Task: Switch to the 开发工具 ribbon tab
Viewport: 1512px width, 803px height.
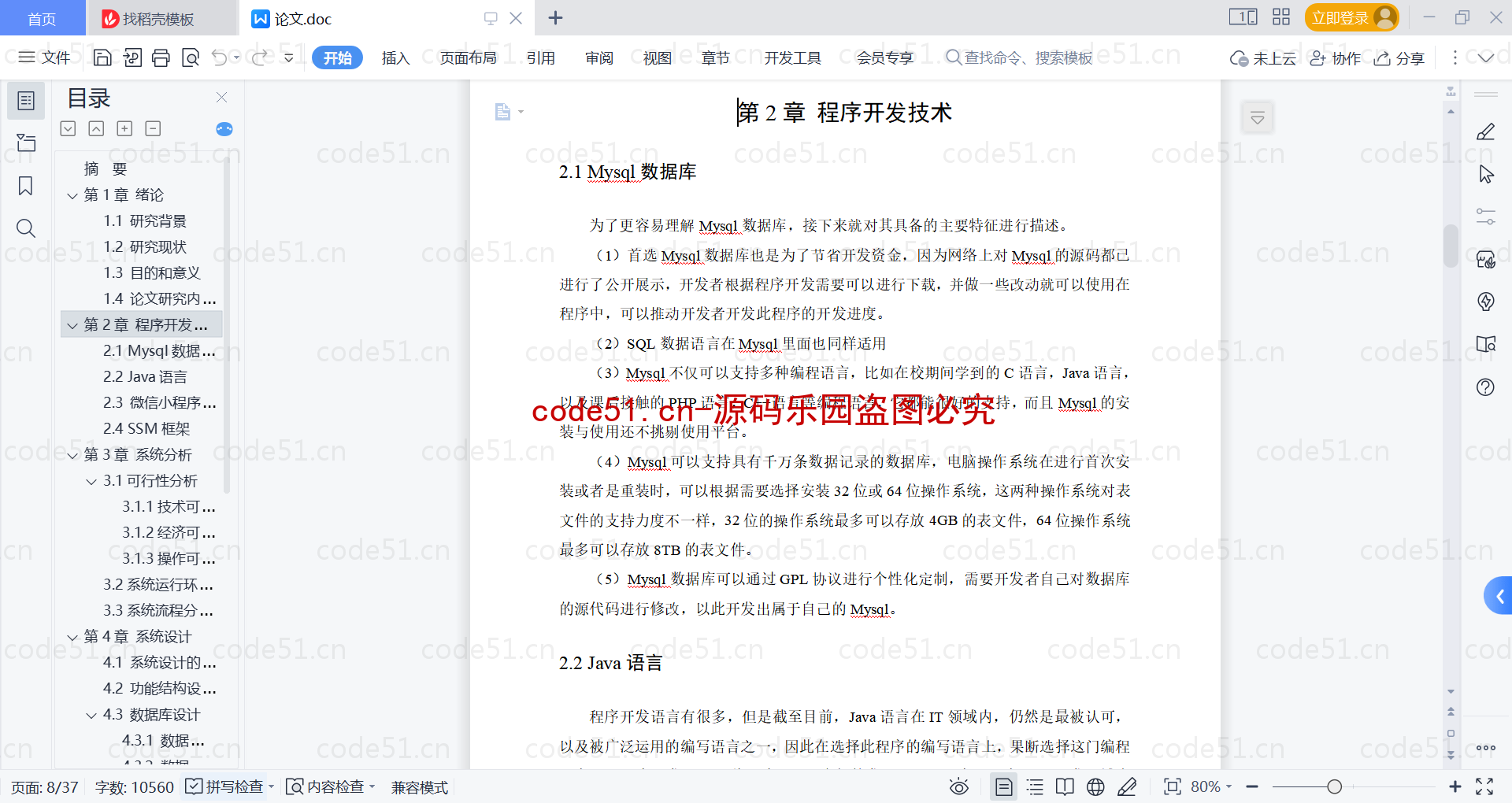Action: click(x=792, y=57)
